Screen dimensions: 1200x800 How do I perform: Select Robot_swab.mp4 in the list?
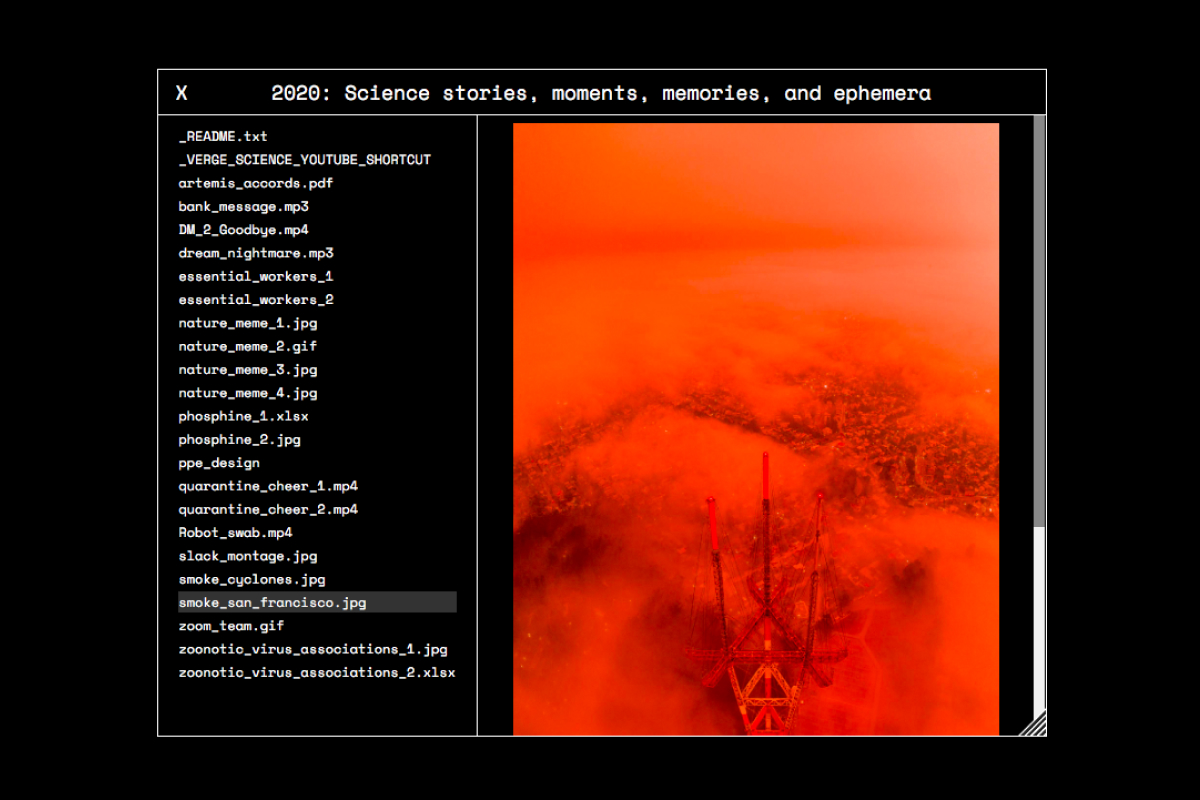tap(235, 533)
